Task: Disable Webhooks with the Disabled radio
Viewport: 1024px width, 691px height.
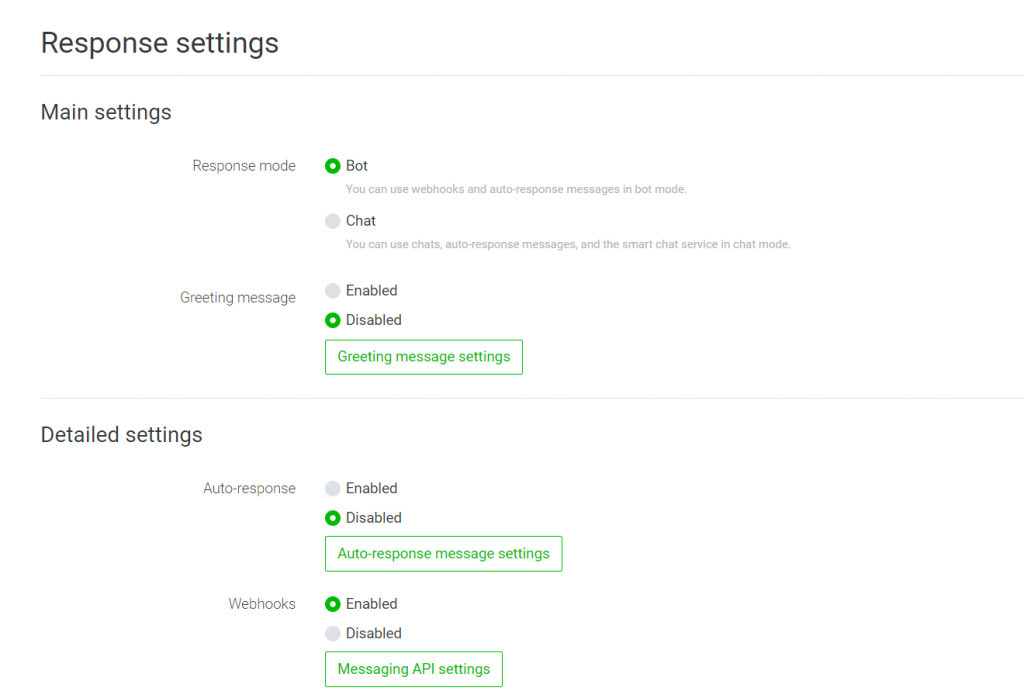Action: coord(333,633)
